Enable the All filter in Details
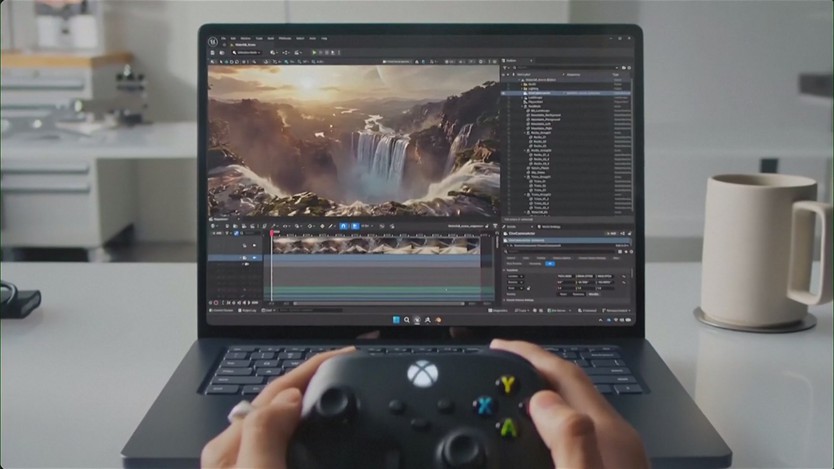Viewport: 834px width, 469px height. point(549,264)
